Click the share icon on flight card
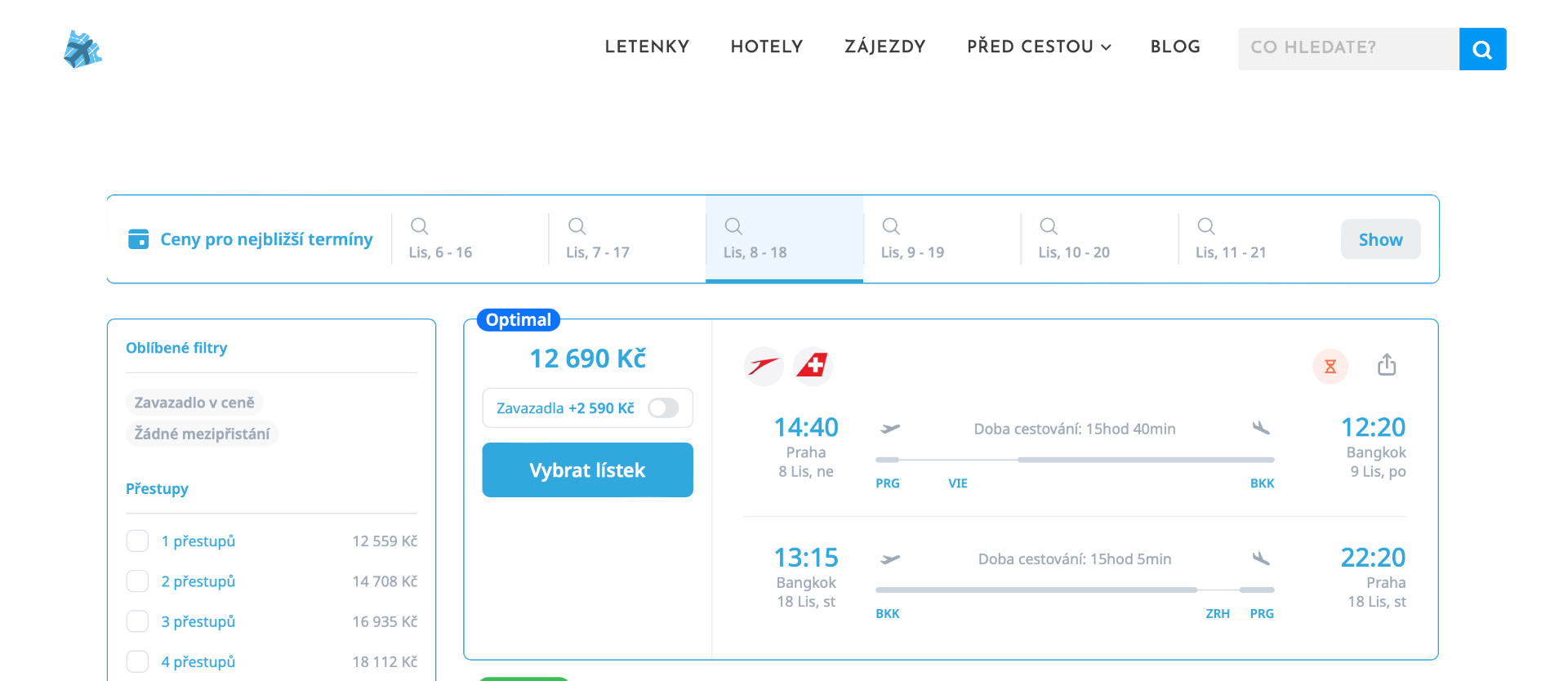 point(1386,365)
